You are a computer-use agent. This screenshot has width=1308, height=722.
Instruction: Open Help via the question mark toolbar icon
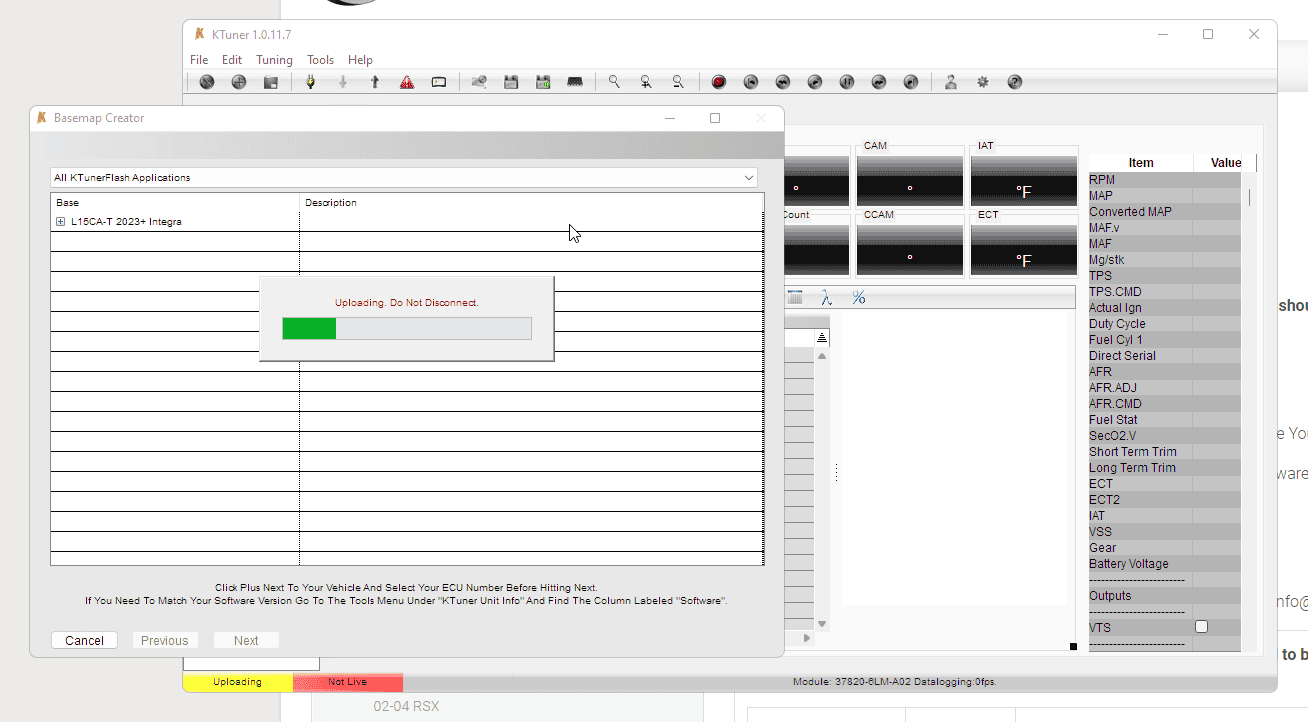1014,81
